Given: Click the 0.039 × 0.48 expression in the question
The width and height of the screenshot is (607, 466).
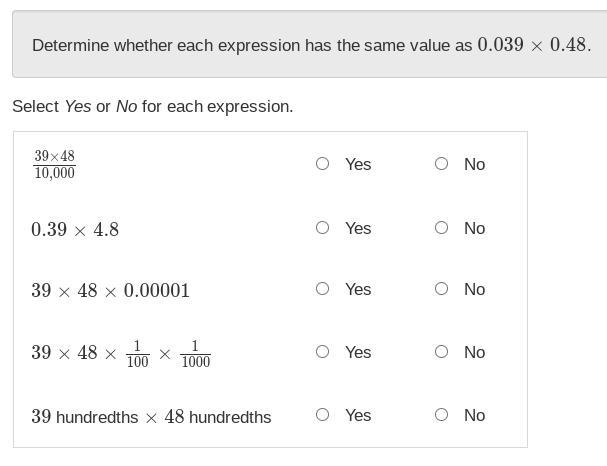Looking at the screenshot, I should pos(533,45).
